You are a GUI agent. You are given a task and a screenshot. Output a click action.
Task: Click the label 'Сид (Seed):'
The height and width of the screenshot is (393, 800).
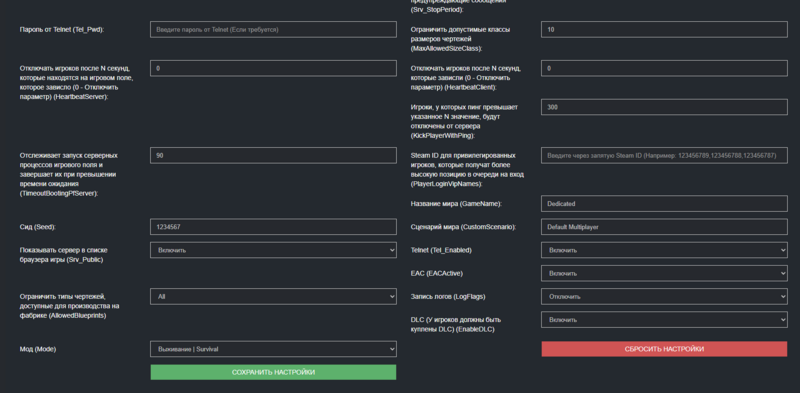(38, 227)
